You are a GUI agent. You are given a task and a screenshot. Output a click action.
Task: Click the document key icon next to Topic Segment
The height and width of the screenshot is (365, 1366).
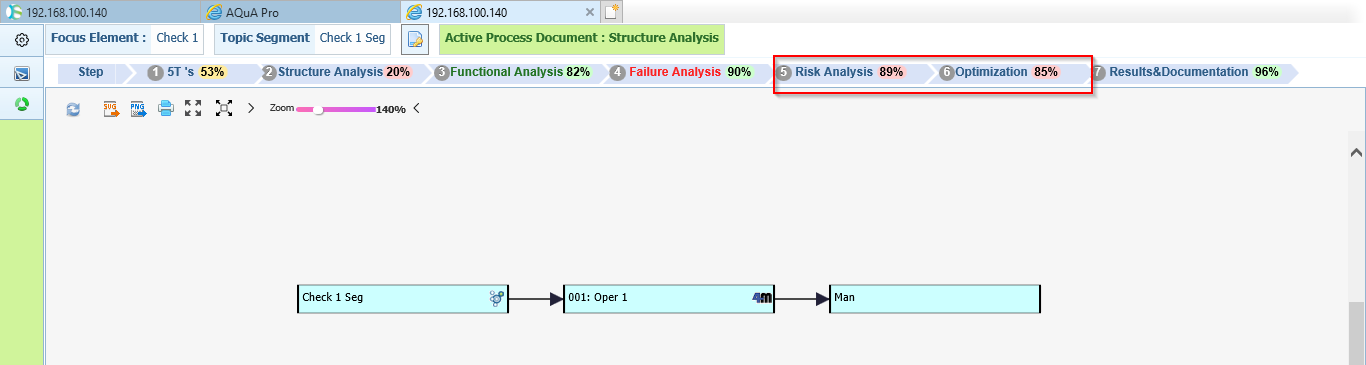[415, 40]
